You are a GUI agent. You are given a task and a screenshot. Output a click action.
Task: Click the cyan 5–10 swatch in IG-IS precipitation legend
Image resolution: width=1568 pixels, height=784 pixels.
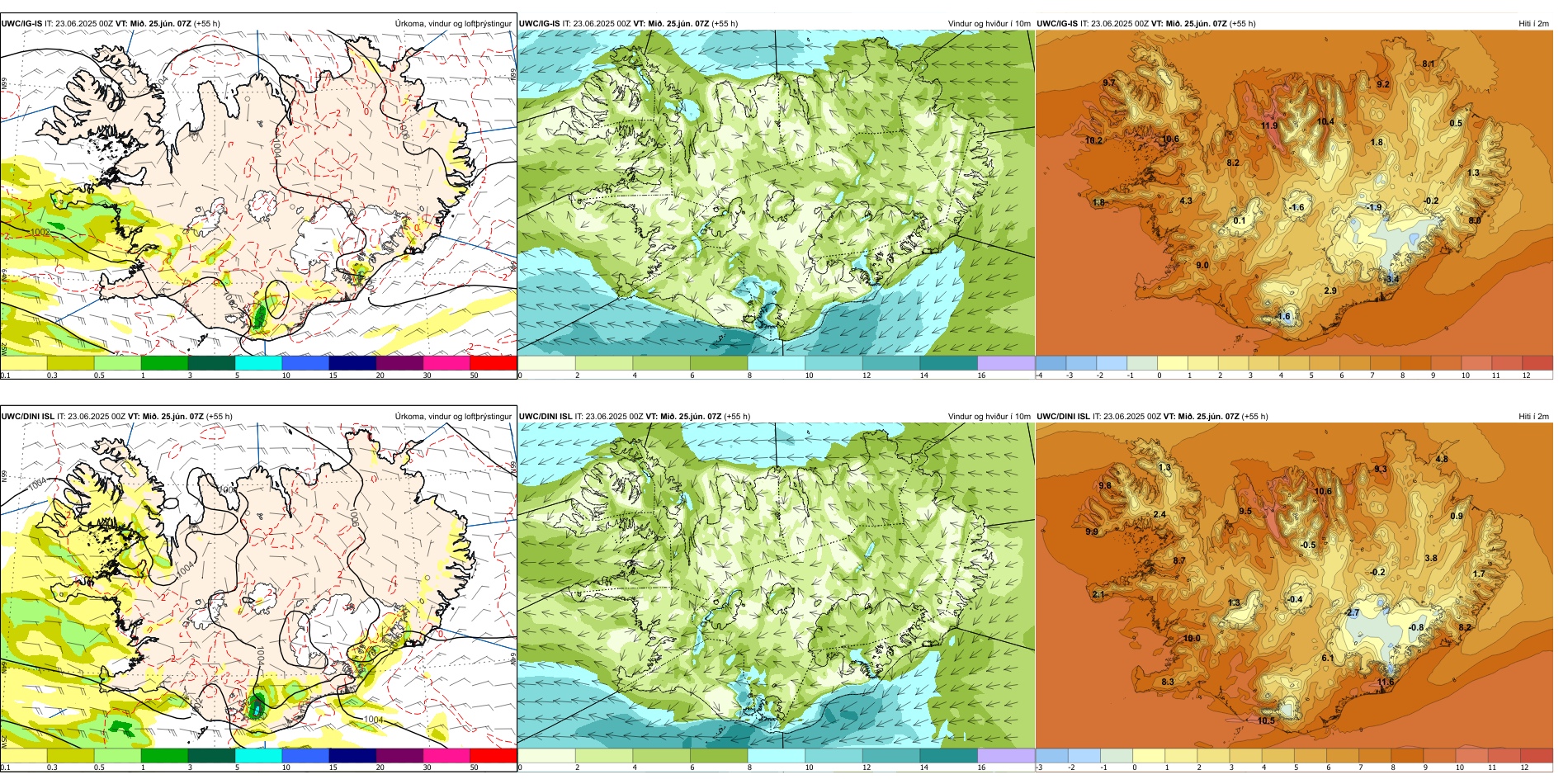point(258,363)
